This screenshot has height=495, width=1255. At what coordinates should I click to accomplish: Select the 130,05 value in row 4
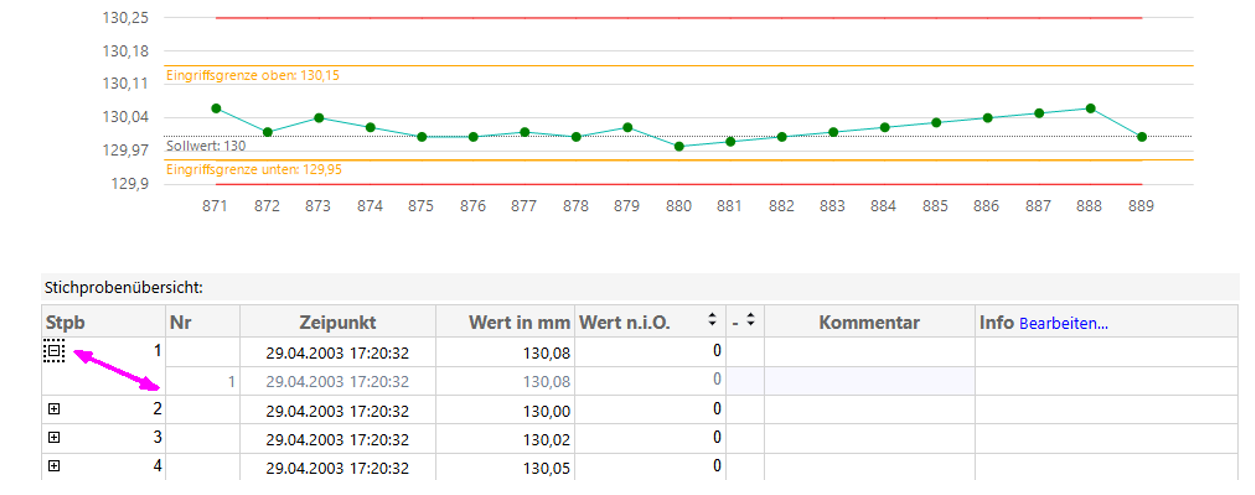click(x=547, y=467)
